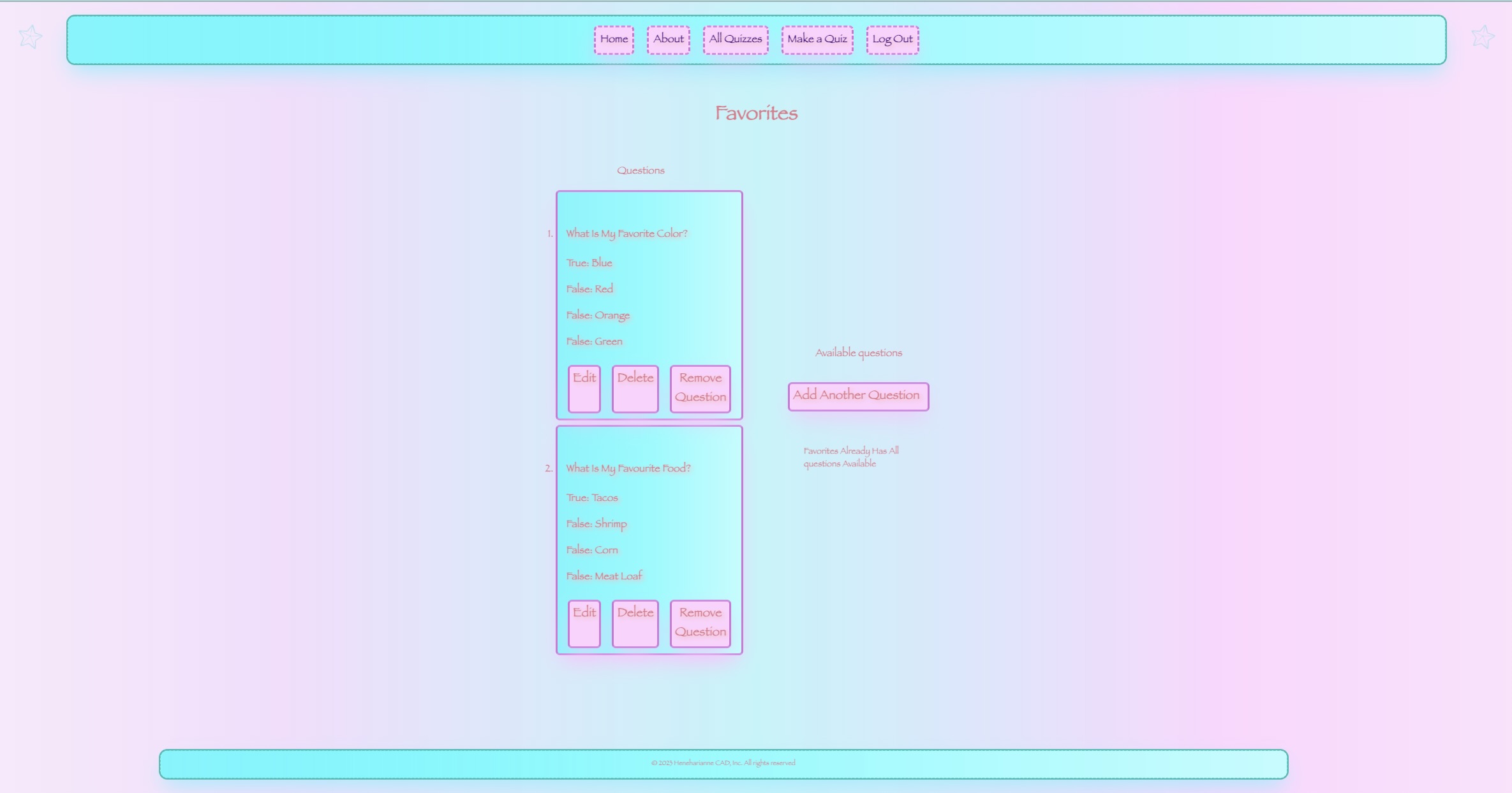
Task: Click the star icon in top-left corner
Action: 31,38
